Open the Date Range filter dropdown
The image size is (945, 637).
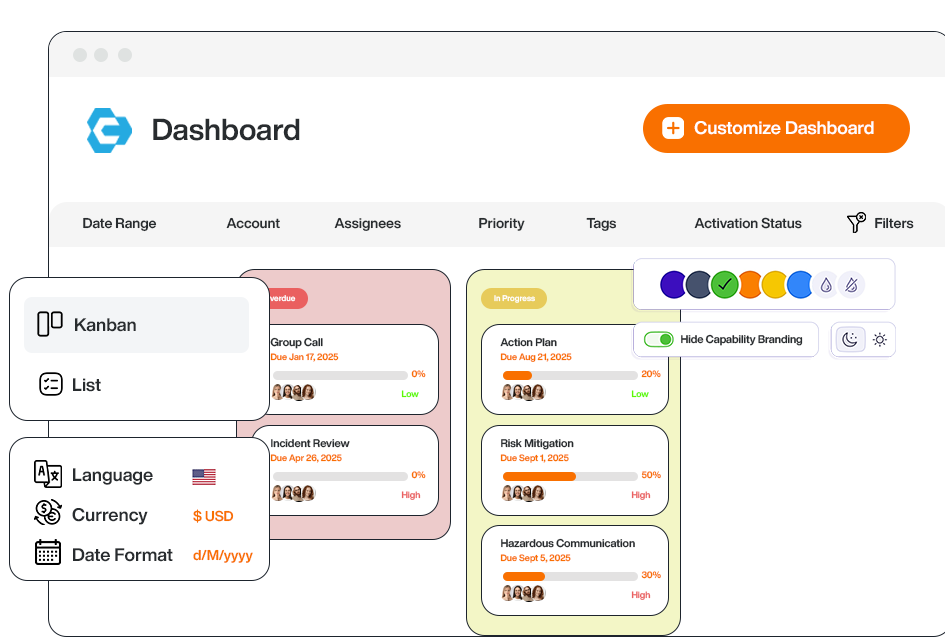pos(119,223)
